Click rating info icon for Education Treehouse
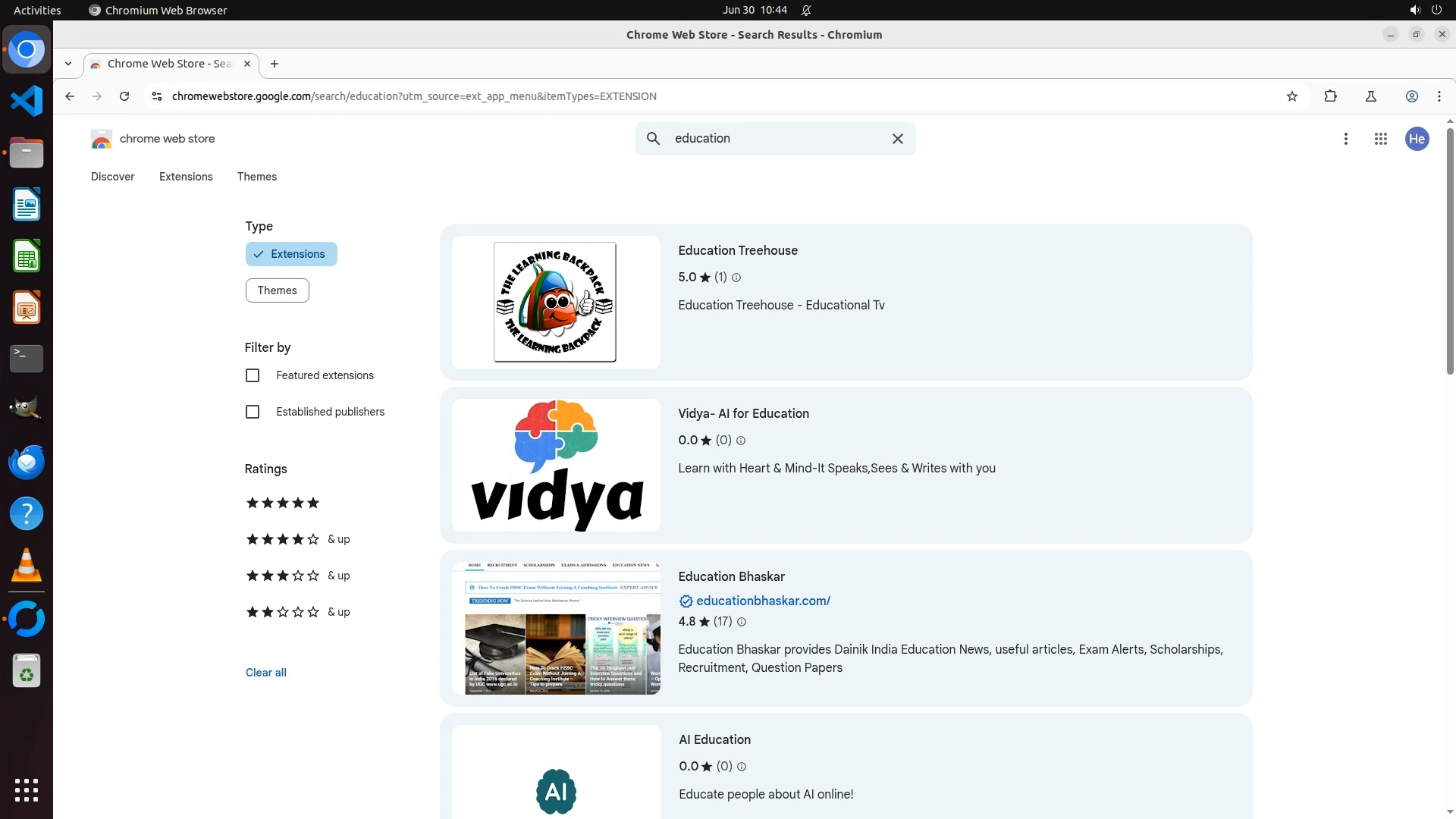 point(736,278)
